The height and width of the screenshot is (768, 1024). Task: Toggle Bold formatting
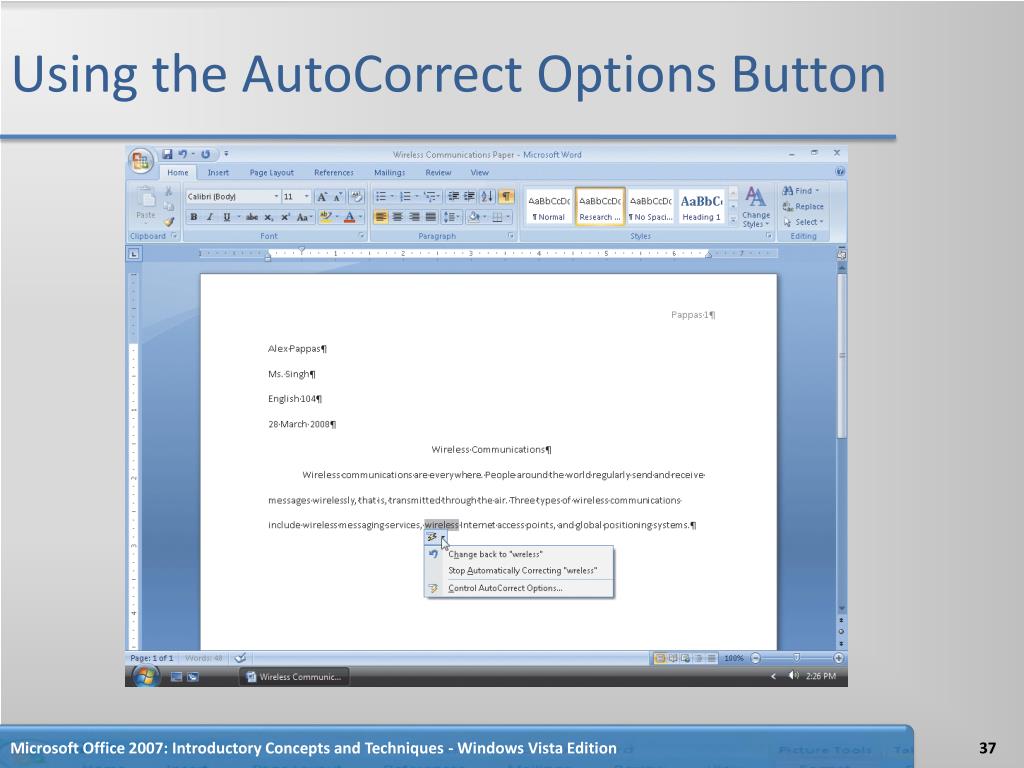pos(193,217)
